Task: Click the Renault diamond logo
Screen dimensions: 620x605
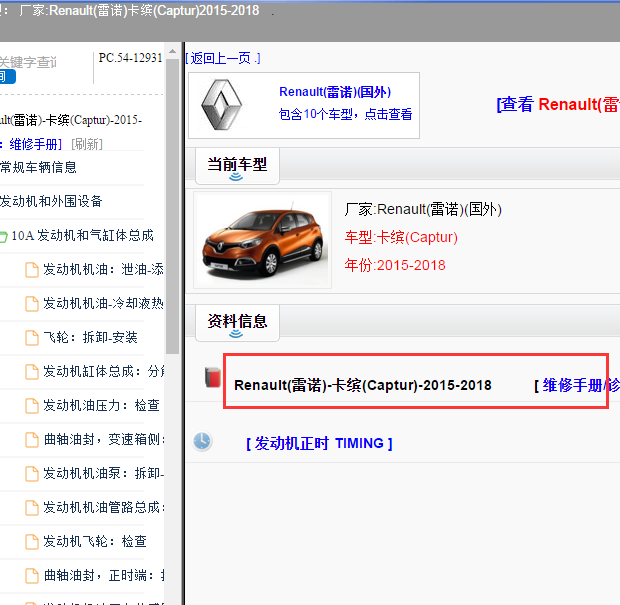Action: 221,105
